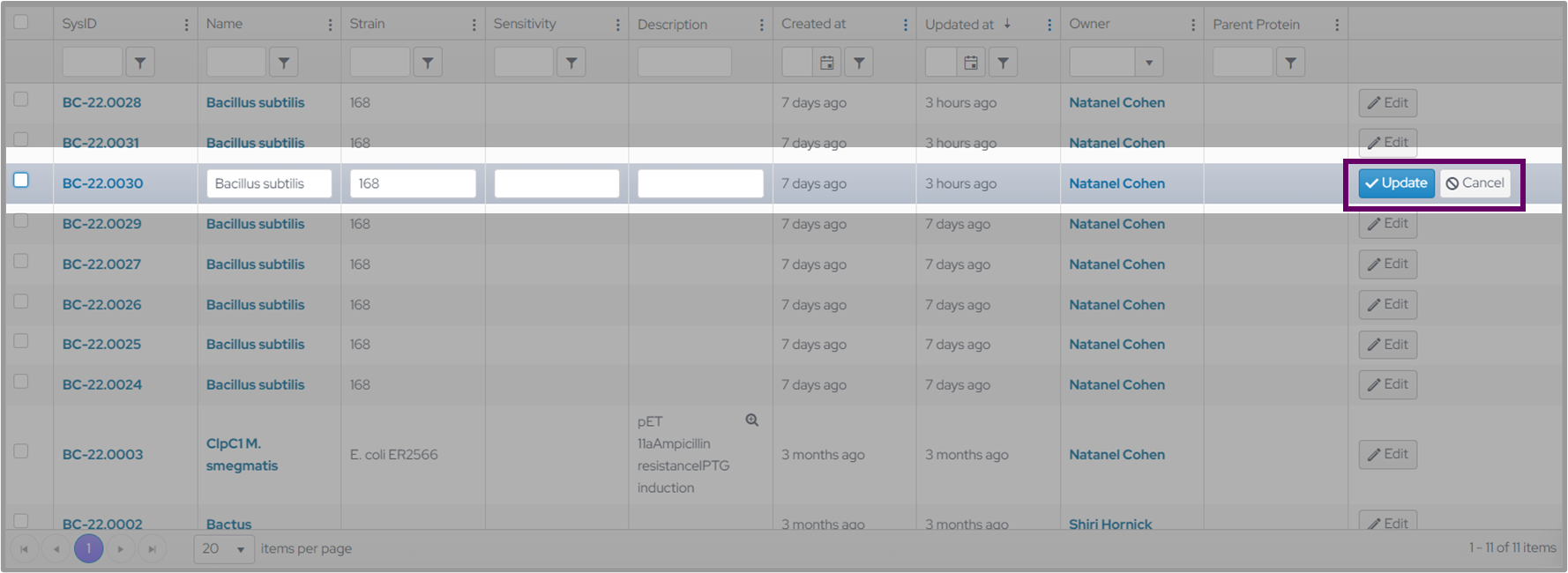1568x573 pixels.
Task: Open the Owner filter dropdown
Action: pyautogui.click(x=1148, y=63)
